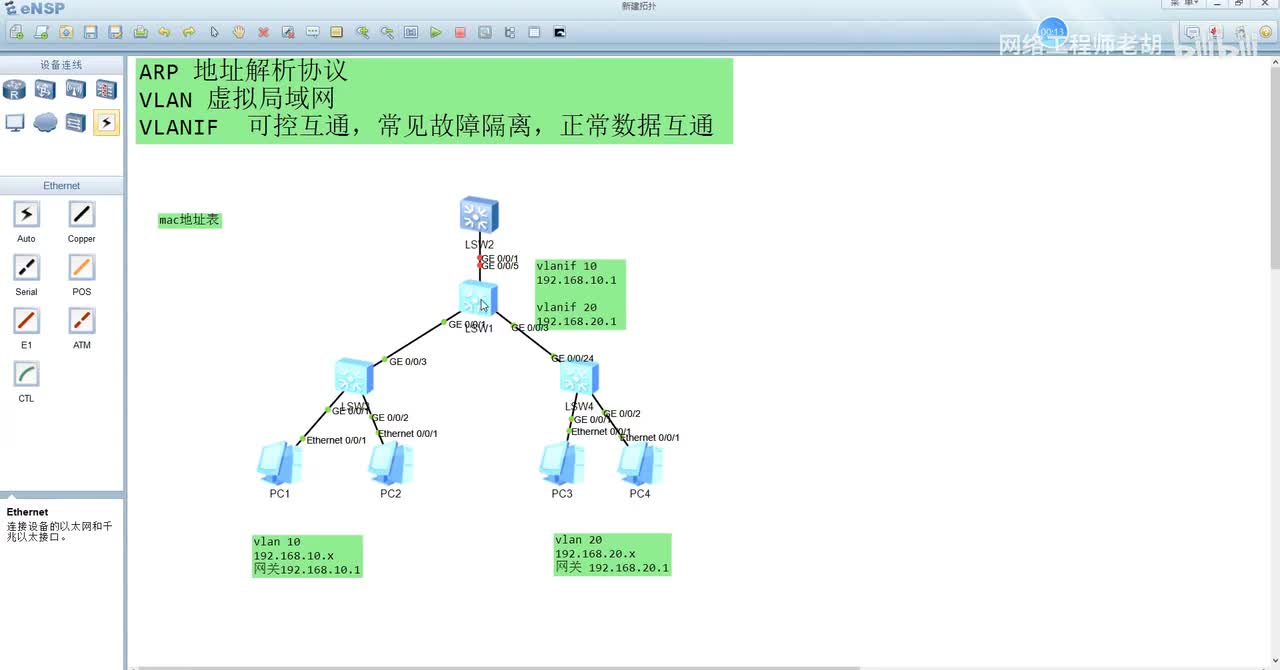Select the Firewall device category

106,90
